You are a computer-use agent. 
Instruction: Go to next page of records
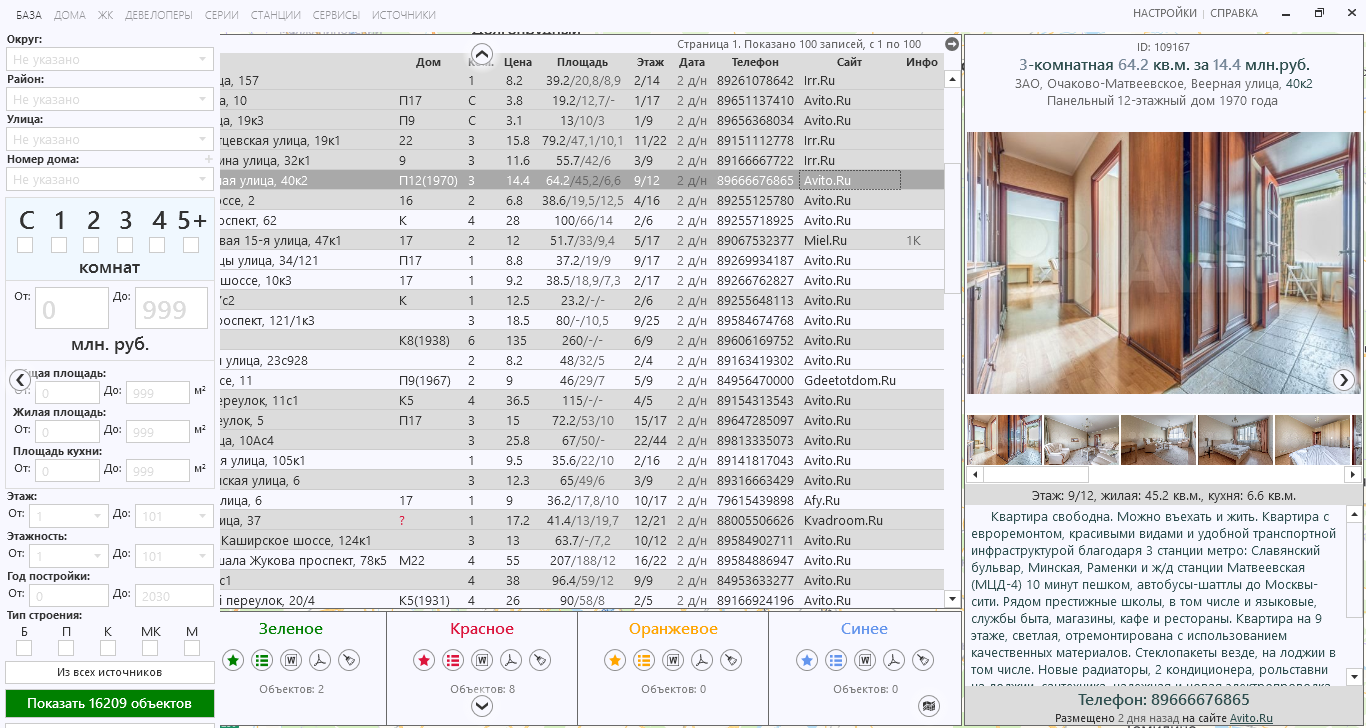pos(952,44)
